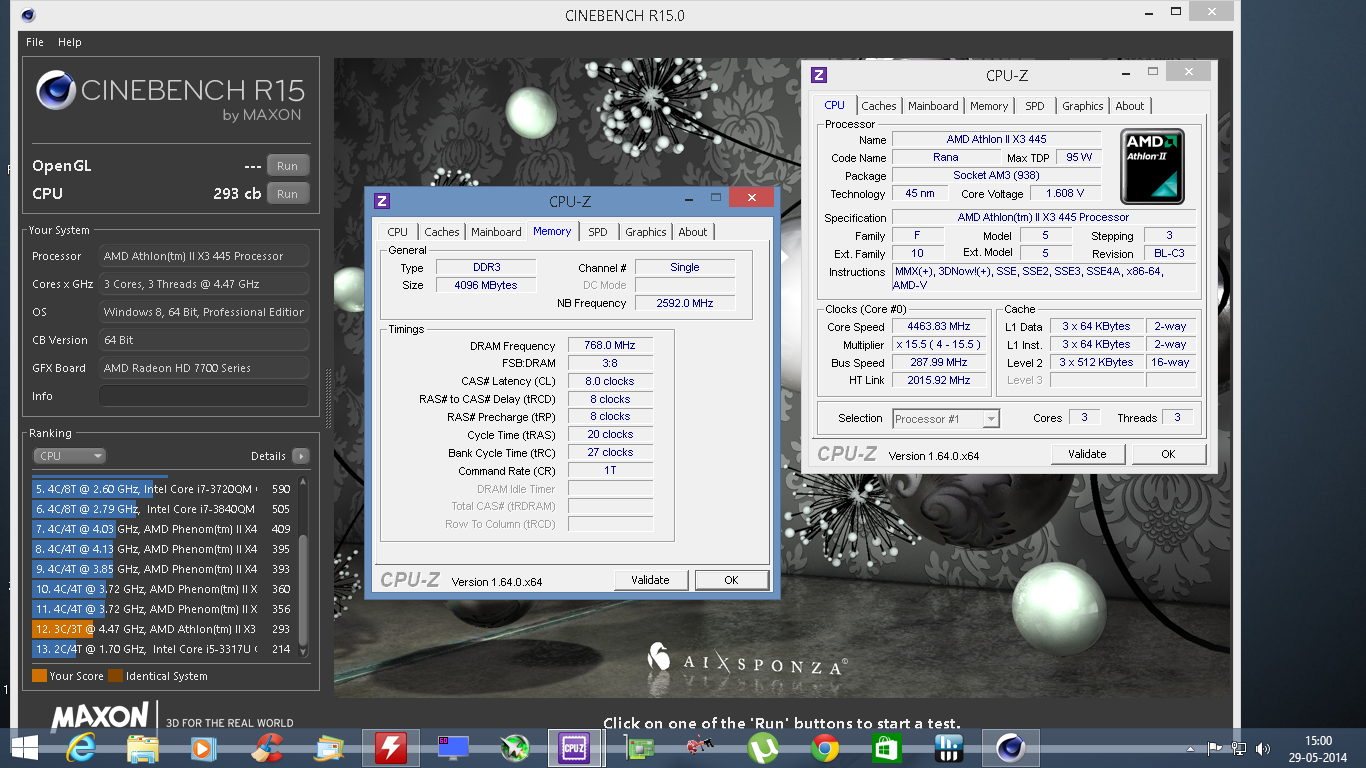Click the Core Speed value 4463.83 MHz
This screenshot has width=1366, height=768.
pyautogui.click(x=940, y=326)
